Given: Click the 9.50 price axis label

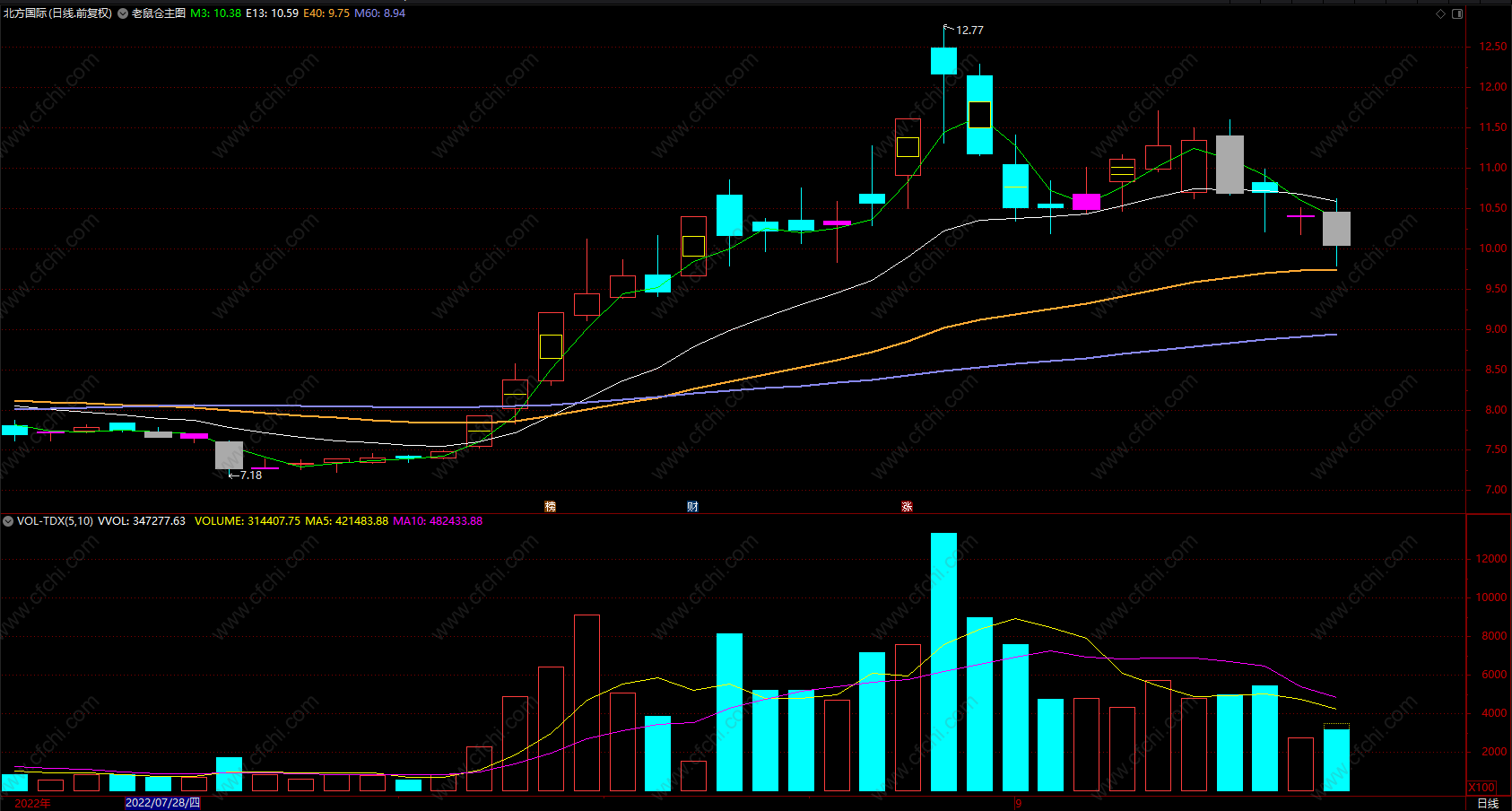Looking at the screenshot, I should click(x=1496, y=289).
